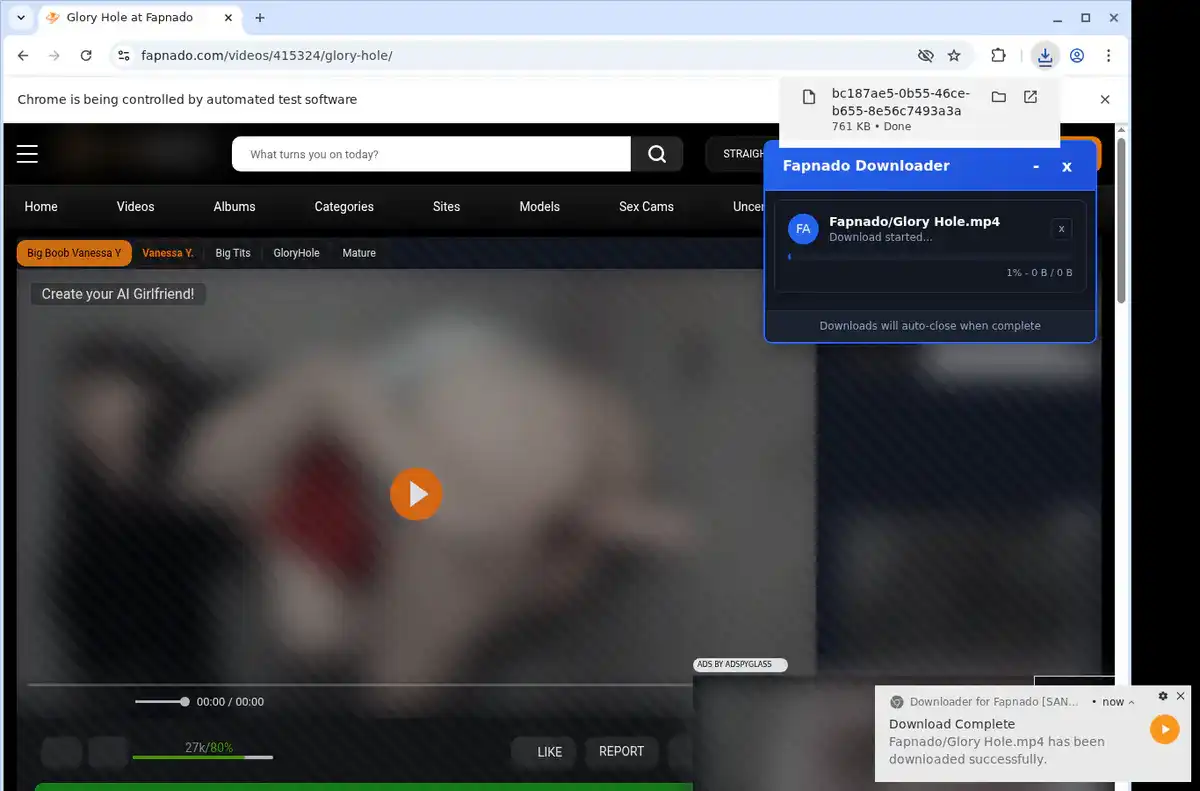Open the Extensions puzzle icon

(x=998, y=56)
